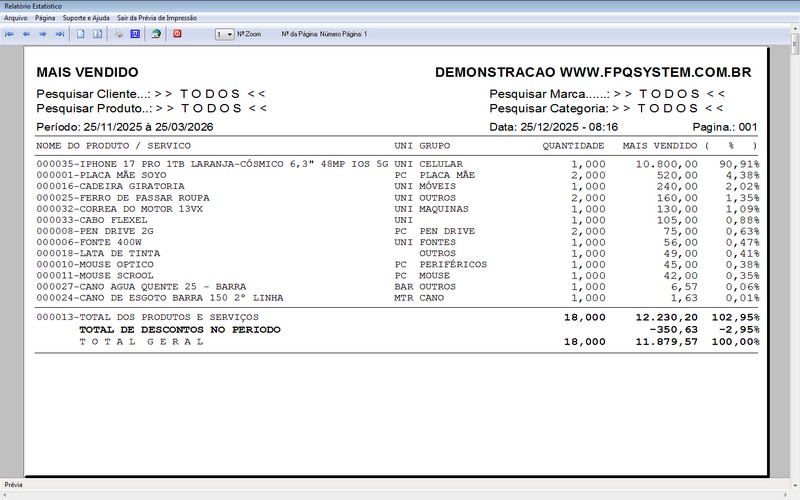The width and height of the screenshot is (800, 500).
Task: Click the vertical scrollbar thumb
Action: (795, 44)
